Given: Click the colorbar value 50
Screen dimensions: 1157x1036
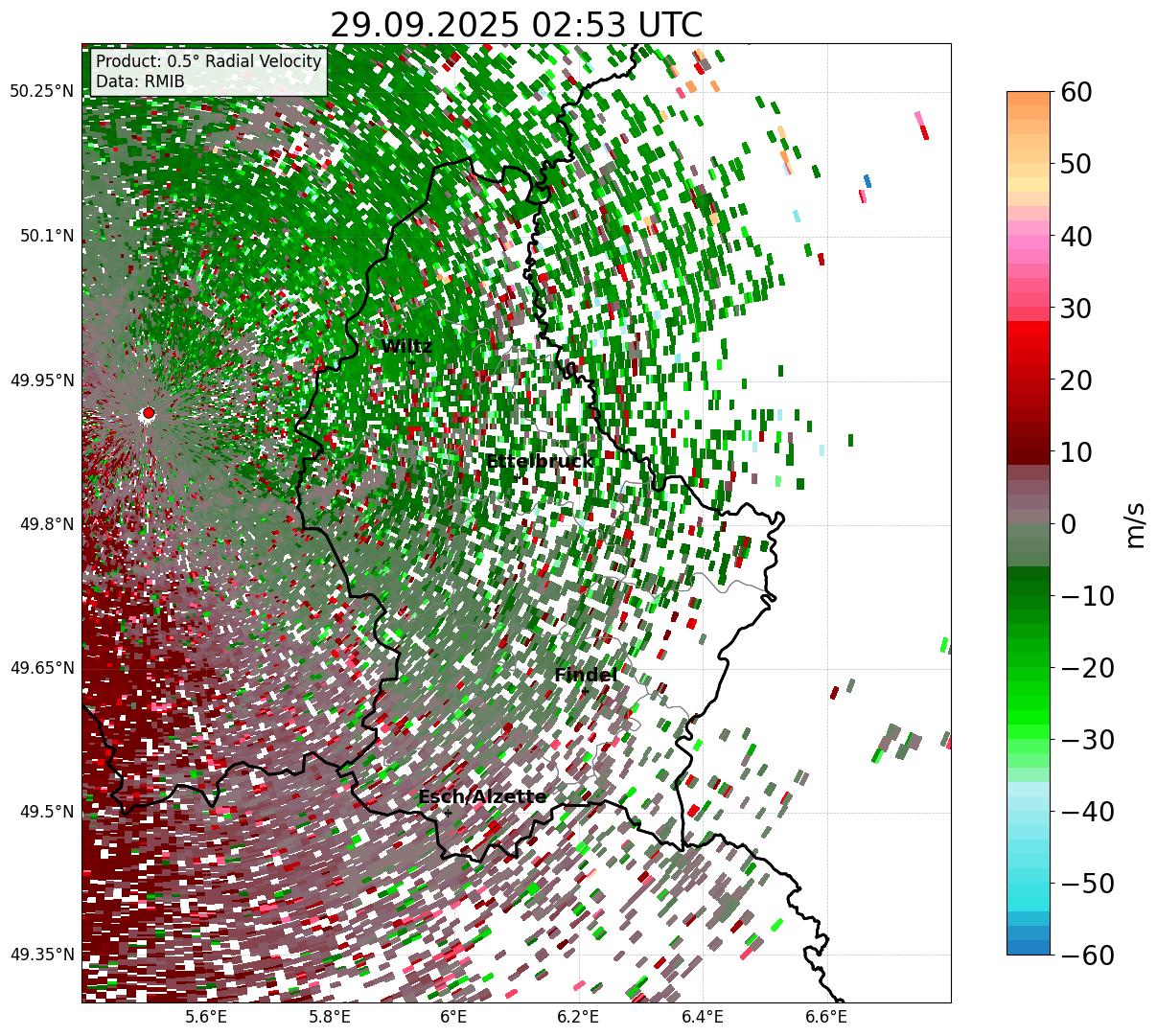Looking at the screenshot, I should point(1076,164).
